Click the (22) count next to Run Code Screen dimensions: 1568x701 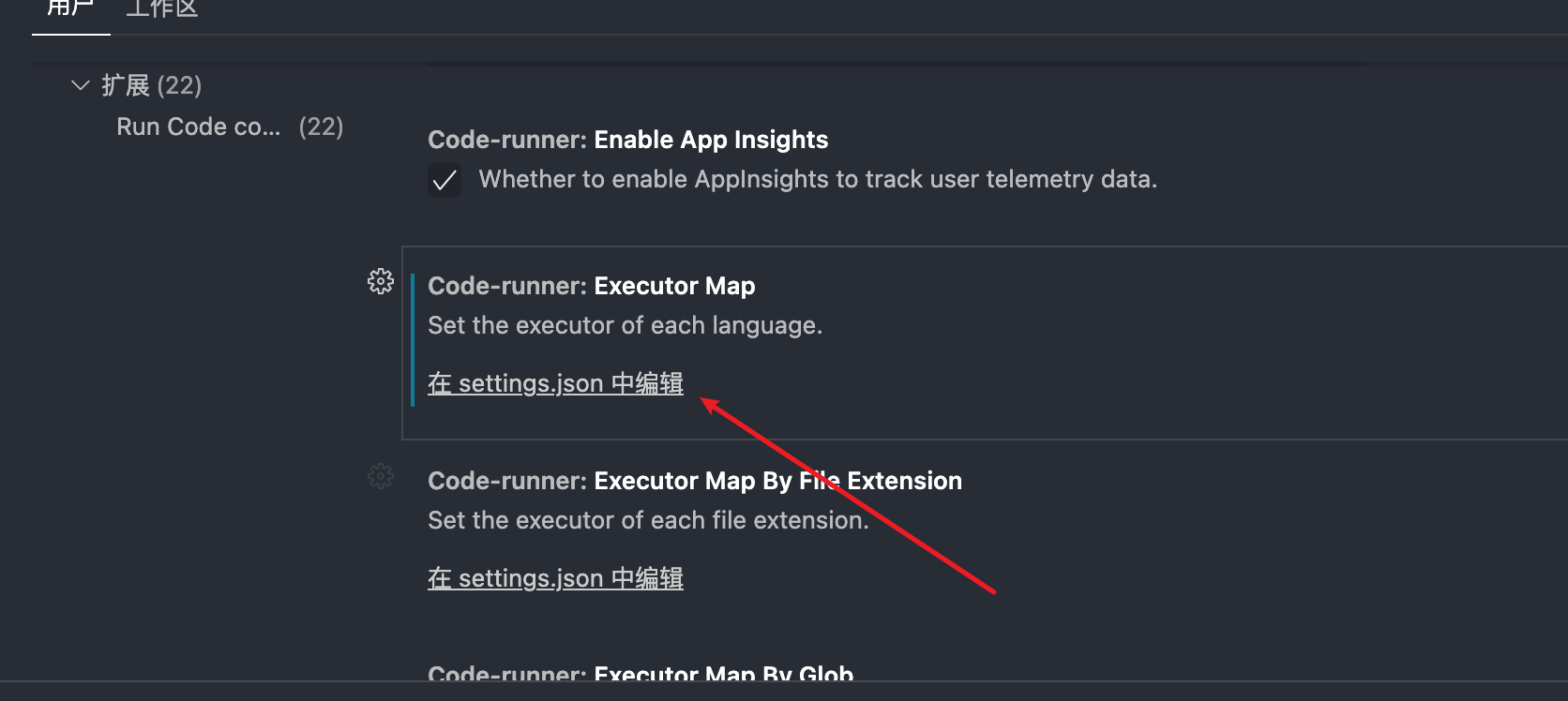(x=321, y=126)
